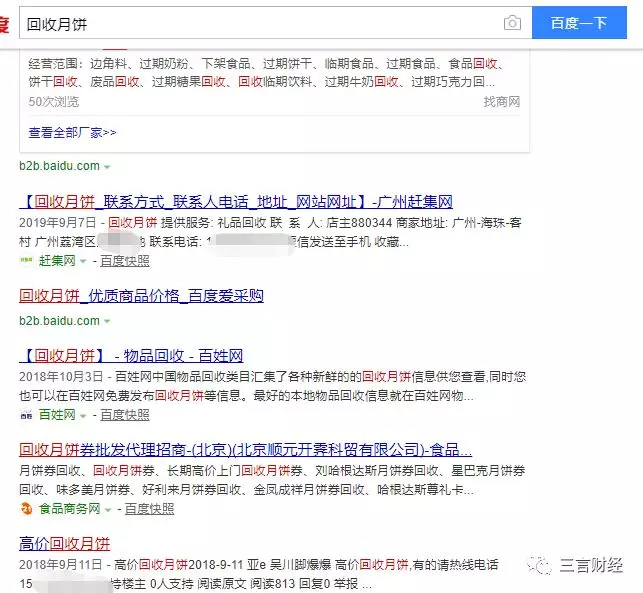The height and width of the screenshot is (593, 643).
Task: Click the b2b.baidu.com URL under 百度爱采购
Action: (x=59, y=320)
